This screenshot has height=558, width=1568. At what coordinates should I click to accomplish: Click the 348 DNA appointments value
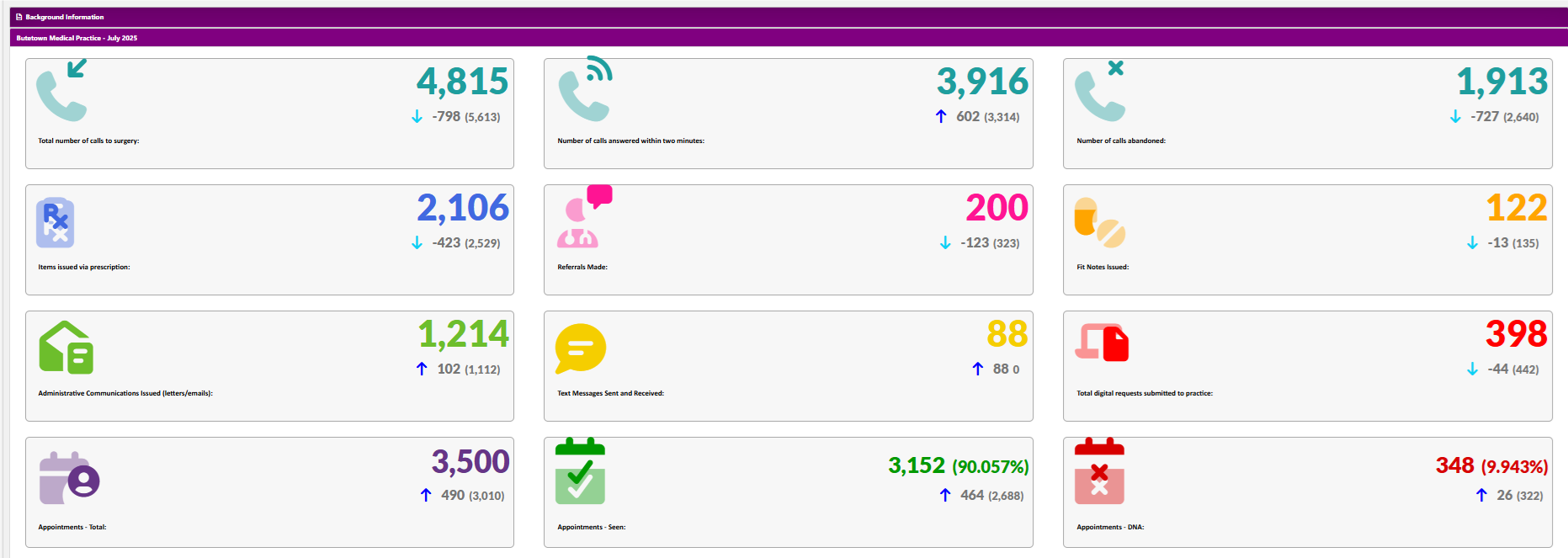(1454, 465)
